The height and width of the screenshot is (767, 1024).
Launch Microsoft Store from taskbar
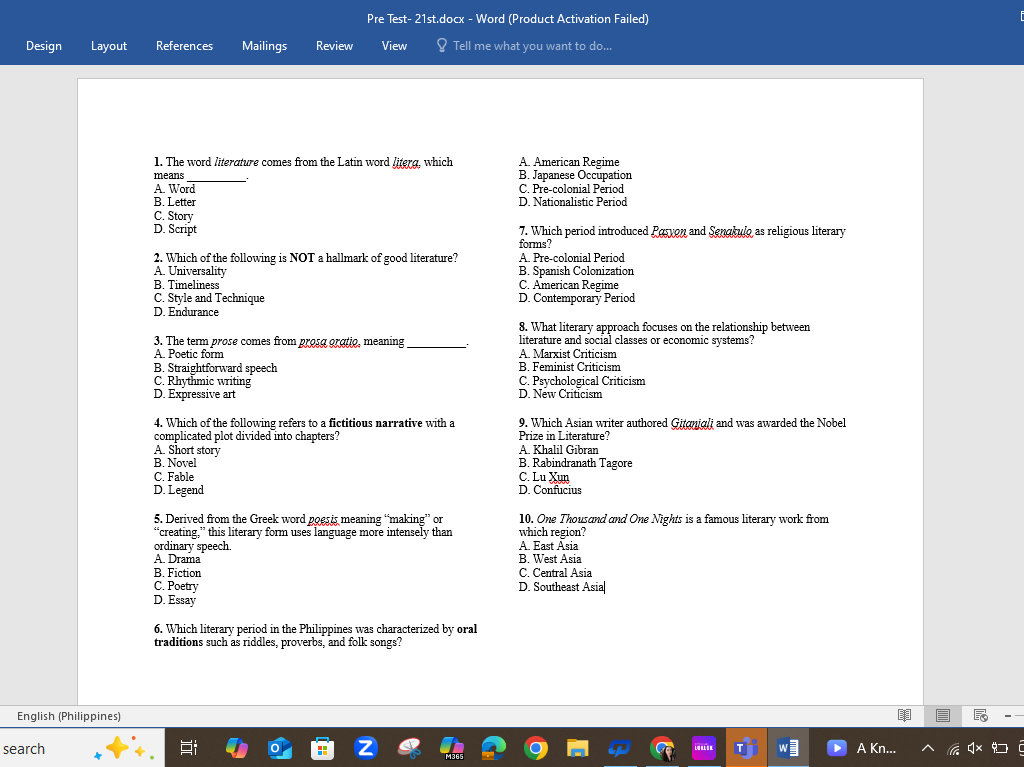click(322, 748)
